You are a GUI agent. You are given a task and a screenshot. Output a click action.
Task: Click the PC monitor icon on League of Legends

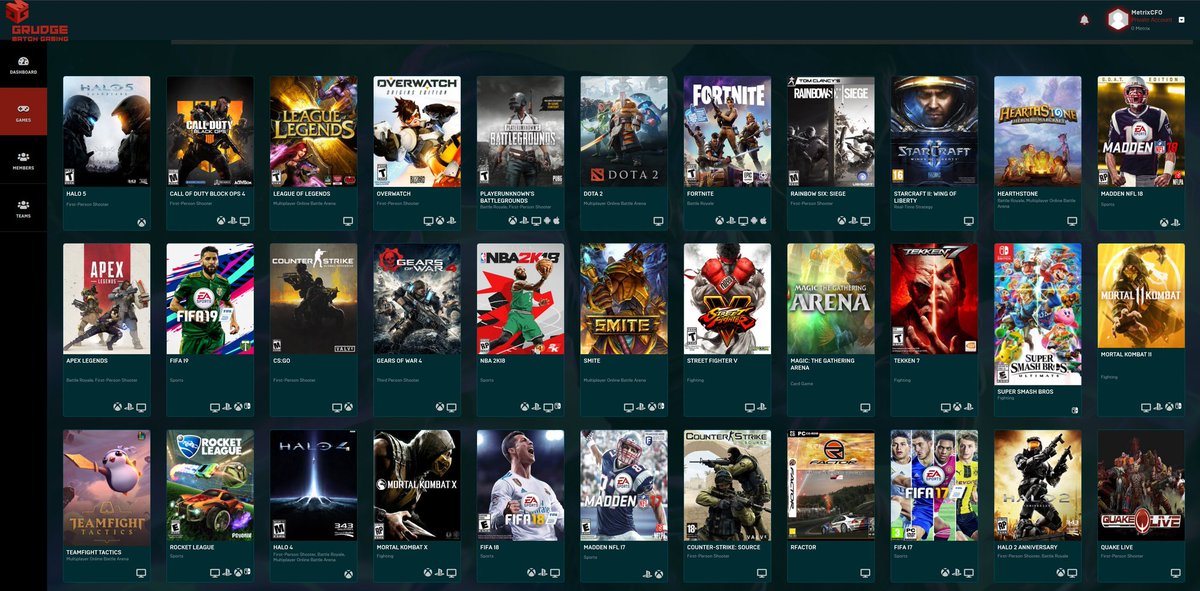[x=348, y=220]
